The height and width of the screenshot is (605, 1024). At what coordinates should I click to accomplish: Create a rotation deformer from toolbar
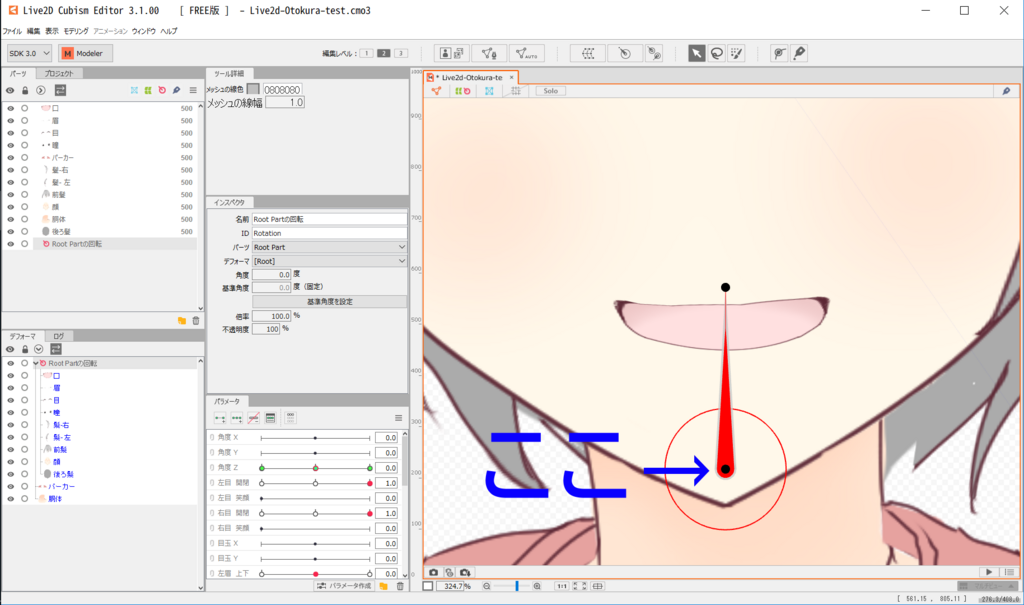click(624, 54)
